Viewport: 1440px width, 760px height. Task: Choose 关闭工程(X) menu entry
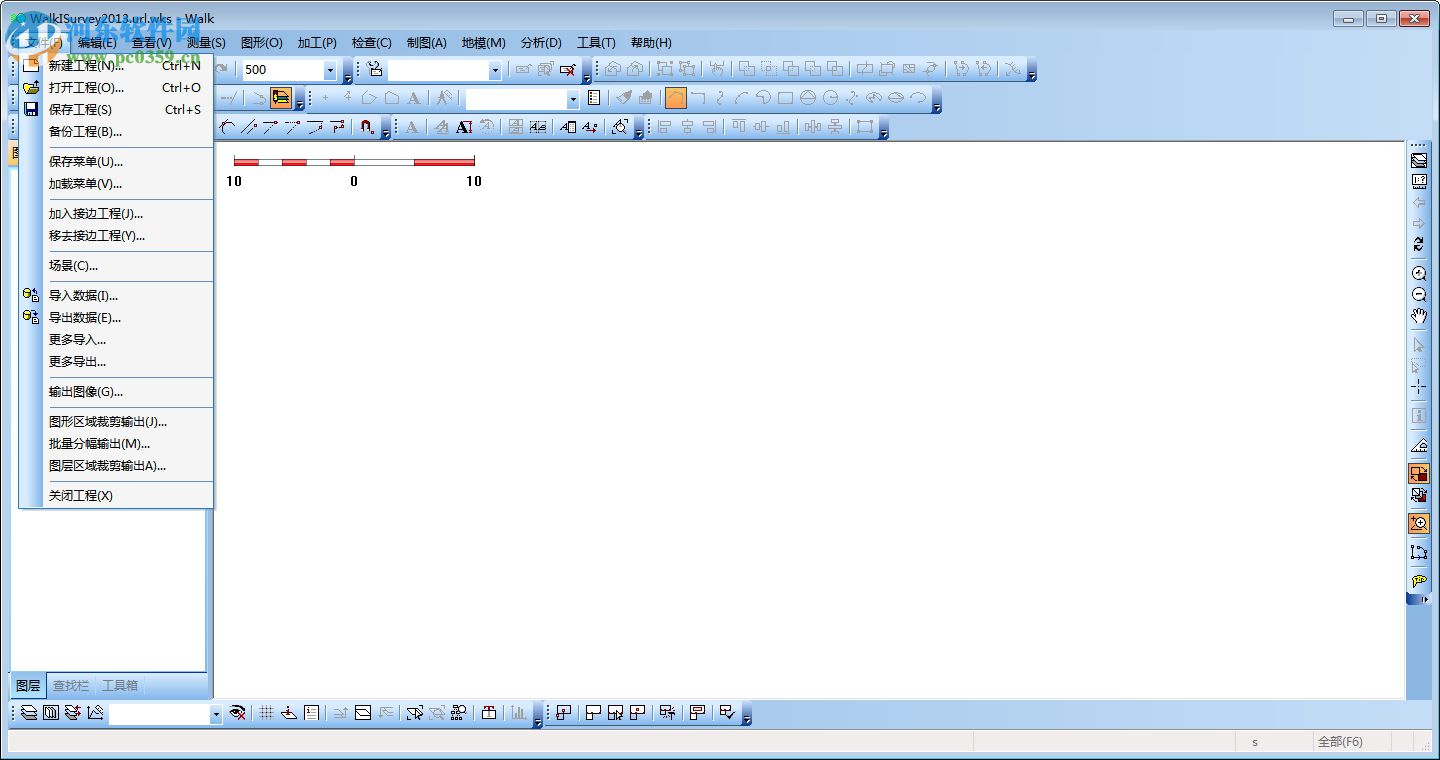116,496
